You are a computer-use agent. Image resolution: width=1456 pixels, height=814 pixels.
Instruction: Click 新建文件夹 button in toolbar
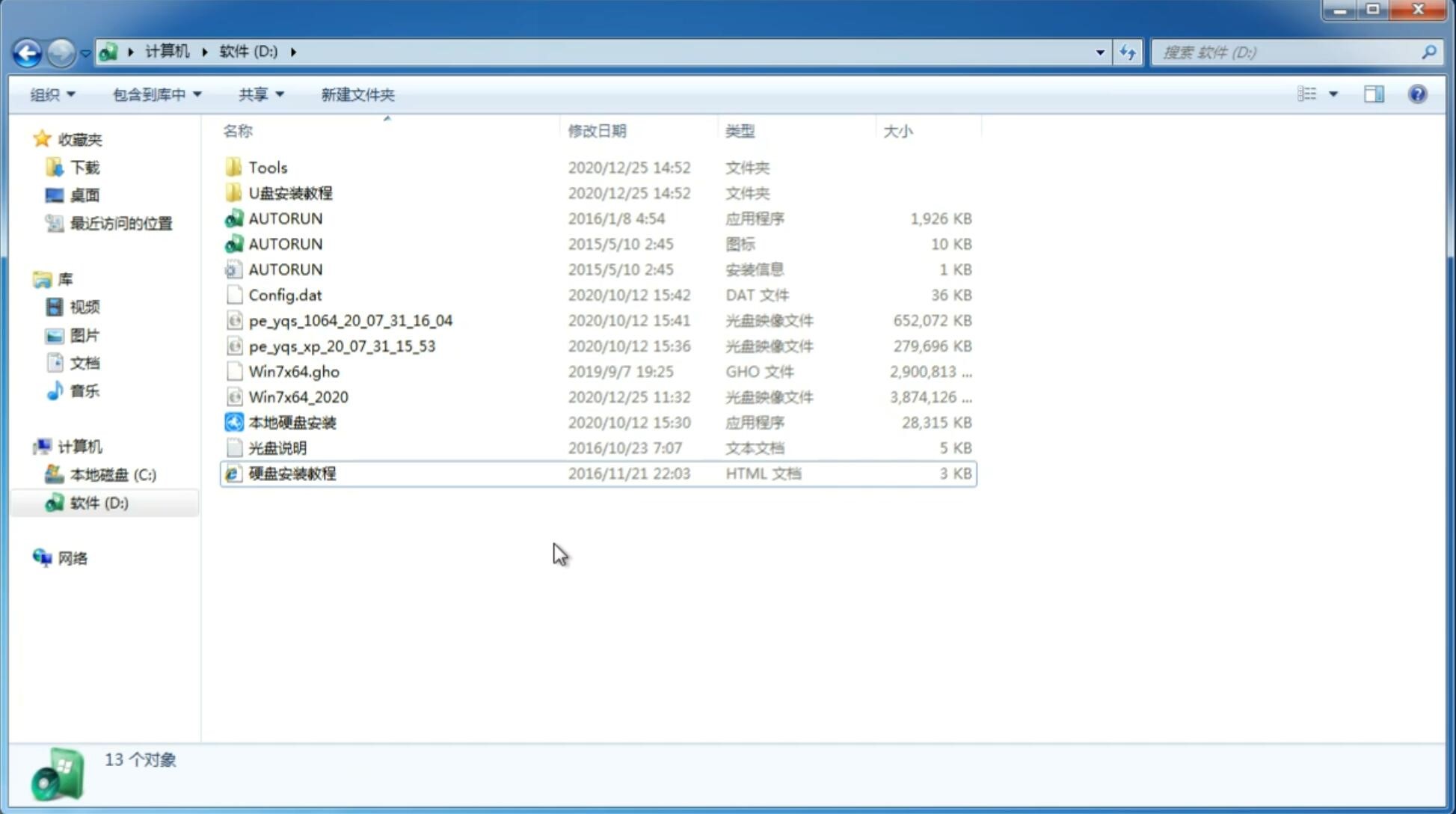pos(358,94)
